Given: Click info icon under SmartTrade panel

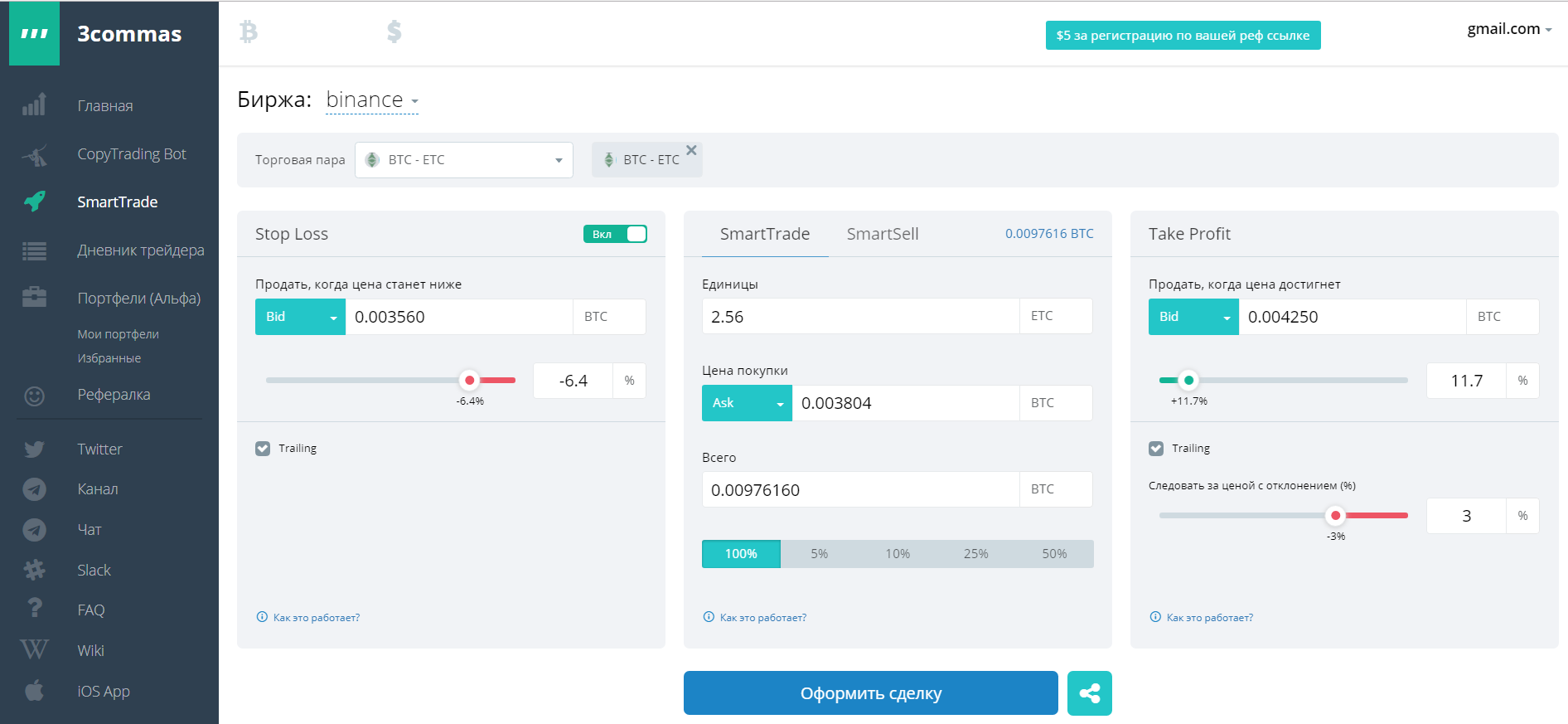Looking at the screenshot, I should coord(709,617).
